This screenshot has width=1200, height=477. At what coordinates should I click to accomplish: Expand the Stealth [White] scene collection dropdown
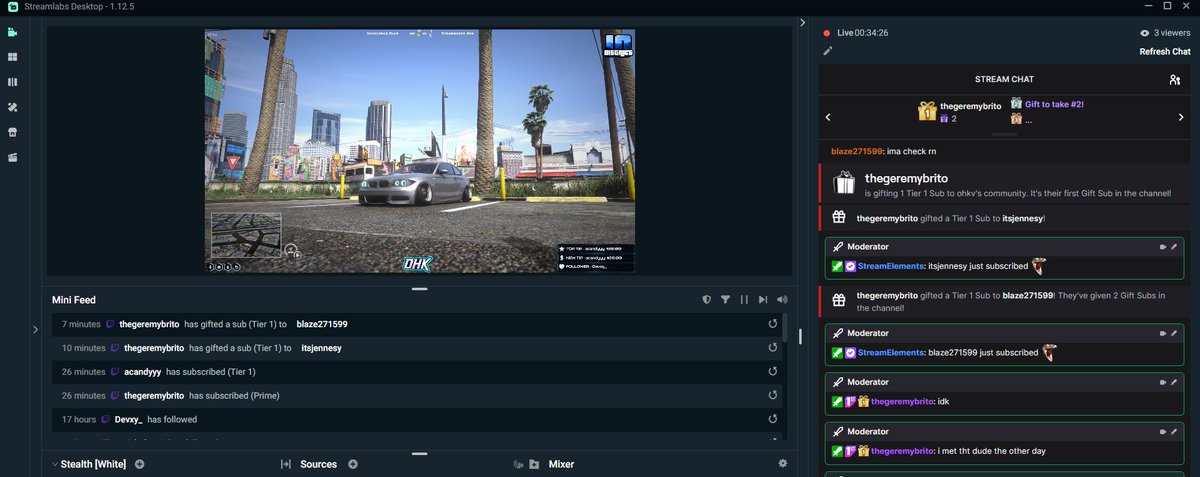53,464
